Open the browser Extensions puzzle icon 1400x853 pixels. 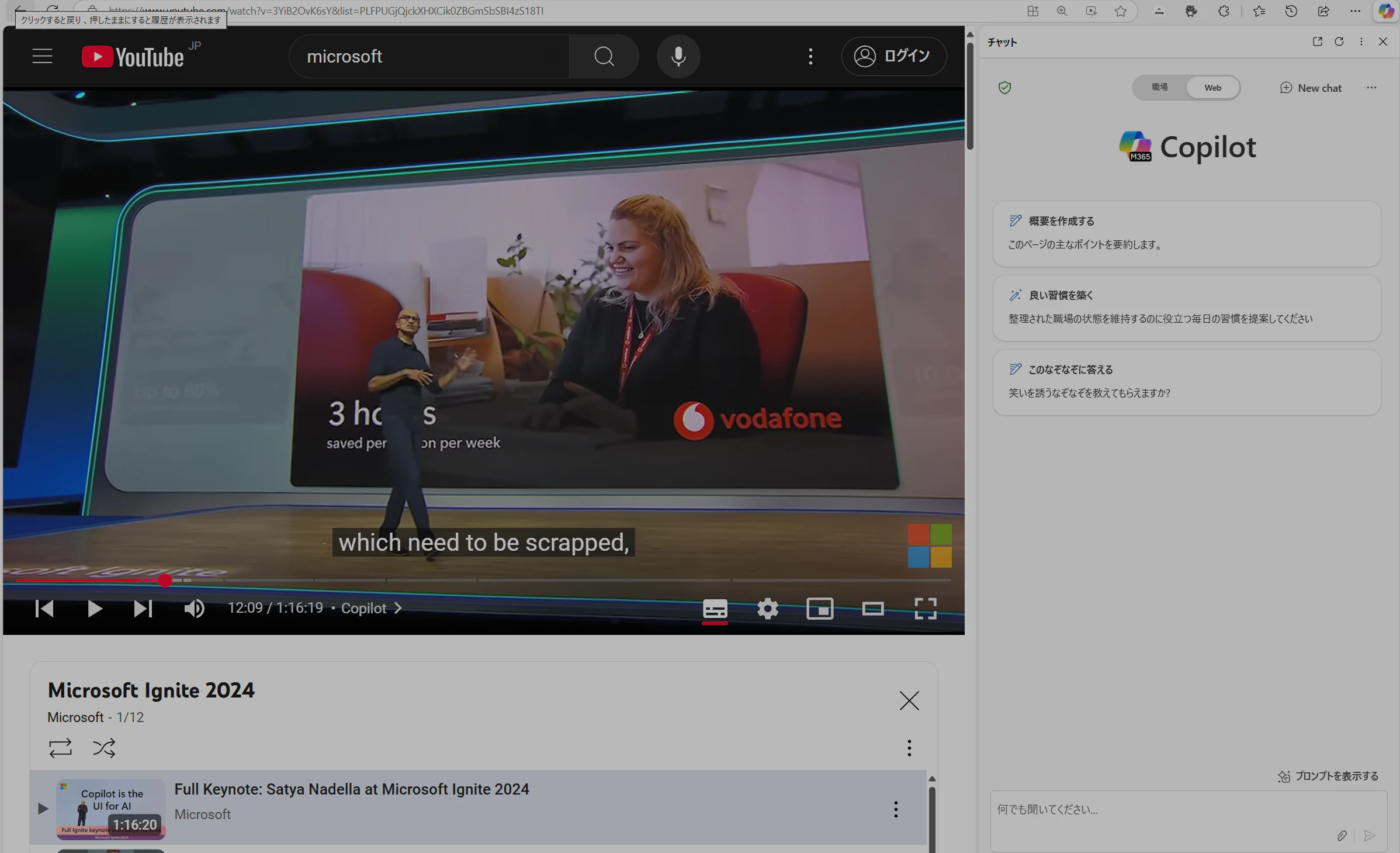pos(1224,11)
